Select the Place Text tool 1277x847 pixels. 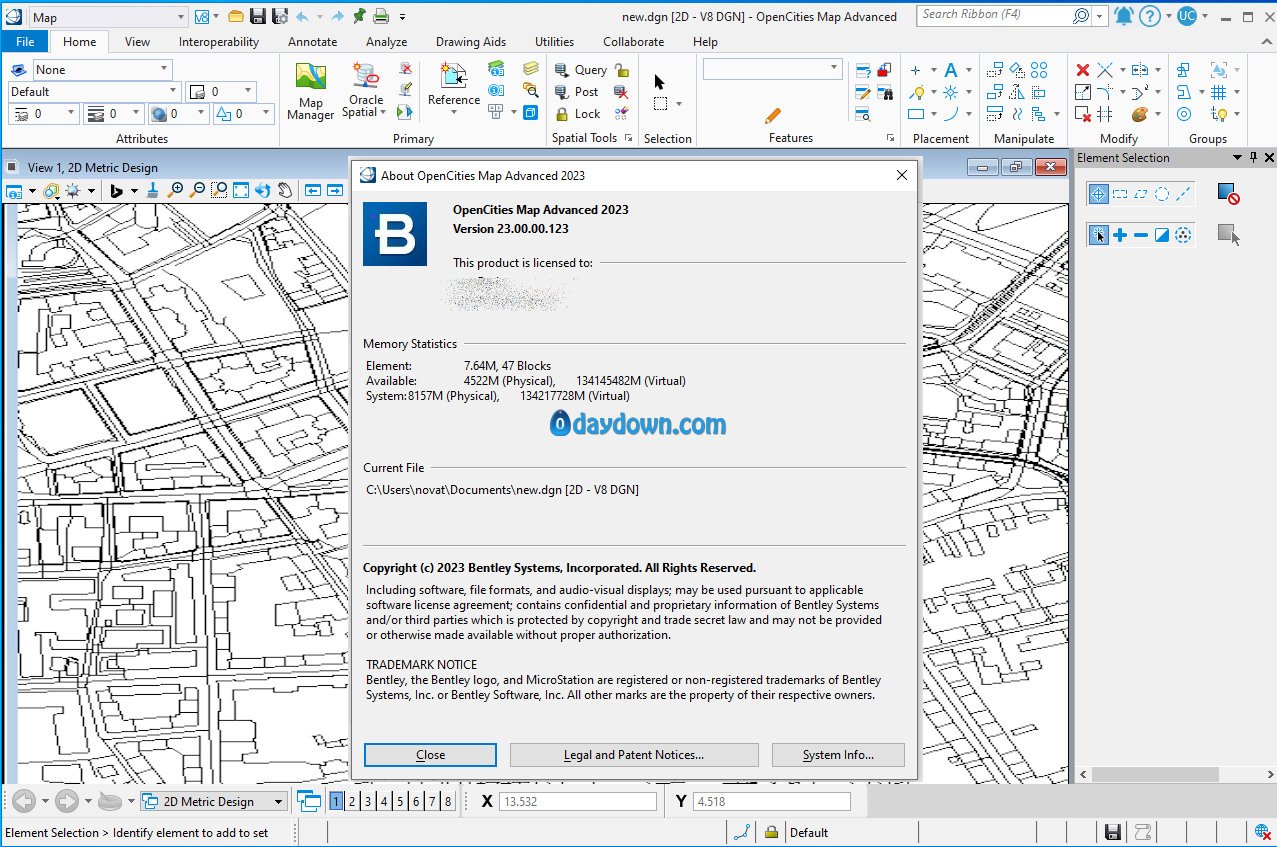[951, 70]
